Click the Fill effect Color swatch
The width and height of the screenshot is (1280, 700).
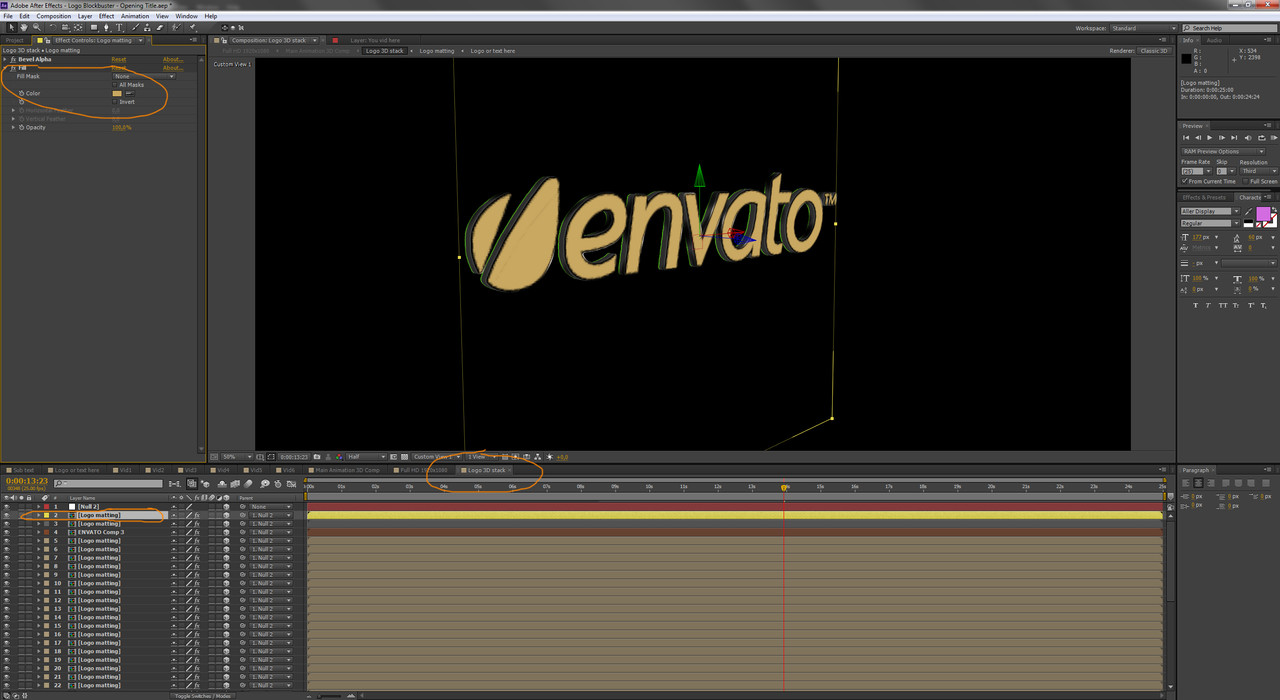(117, 93)
